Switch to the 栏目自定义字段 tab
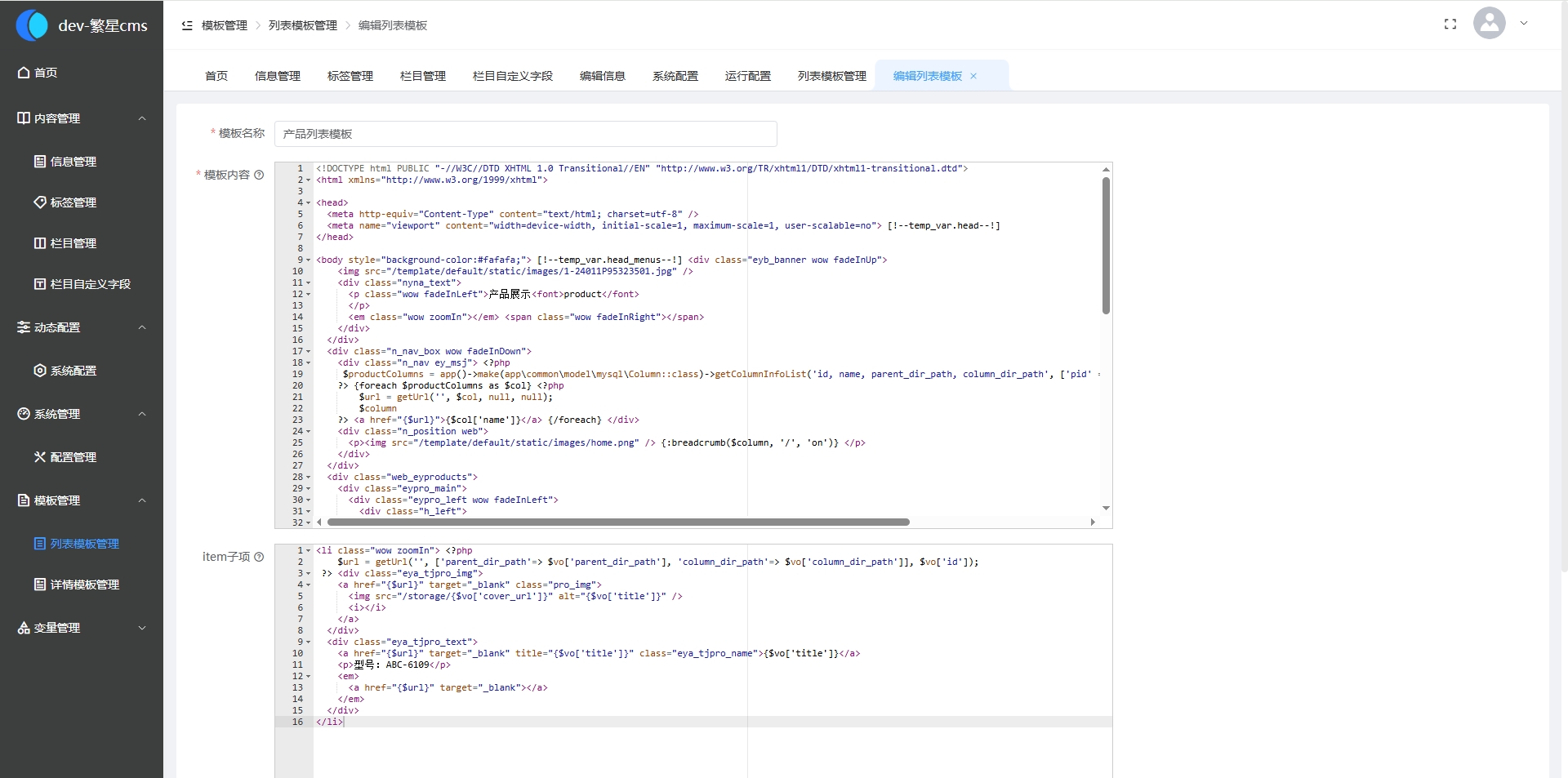This screenshot has height=778, width=1568. 512,76
